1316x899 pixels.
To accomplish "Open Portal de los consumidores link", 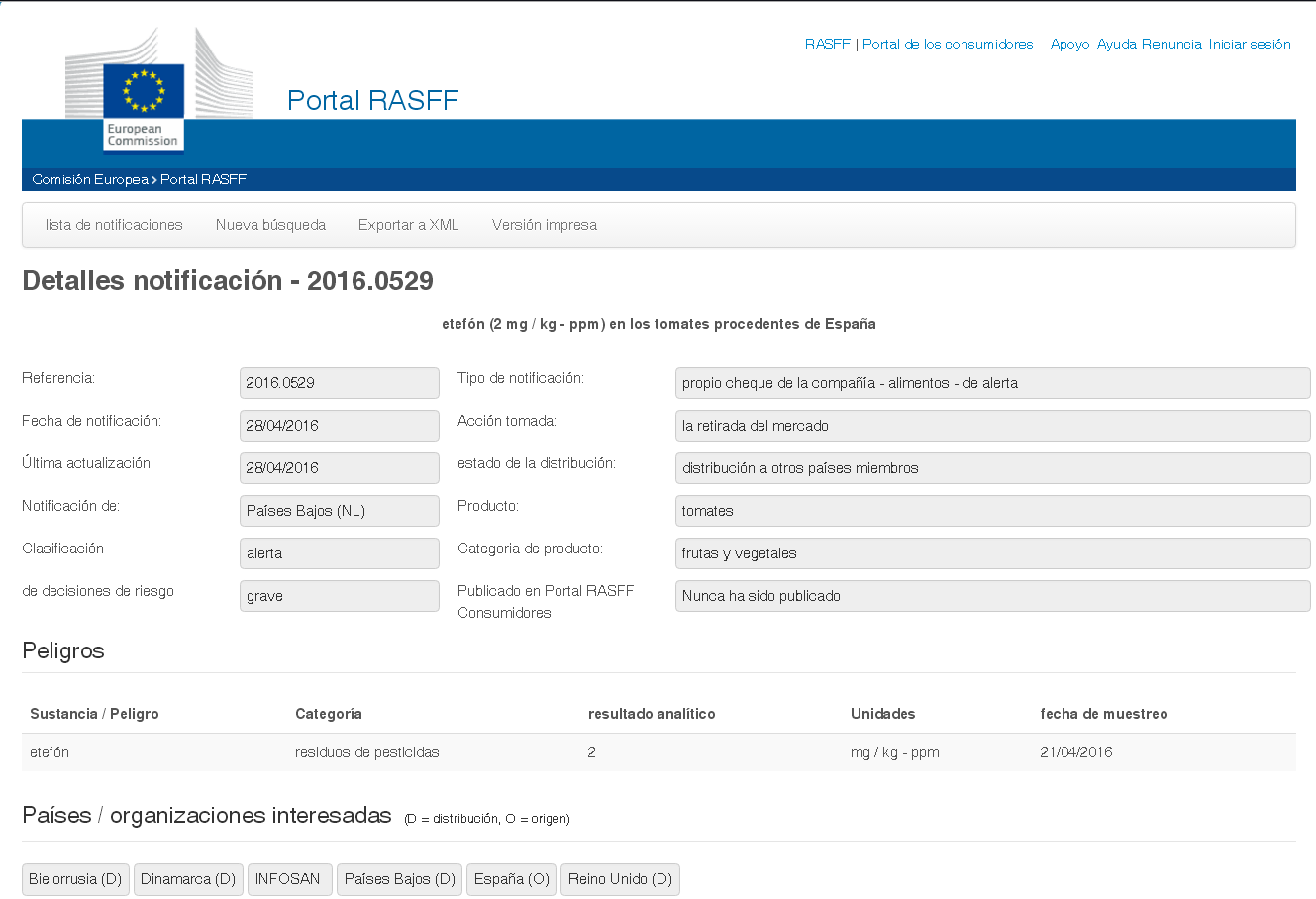I will [x=947, y=45].
